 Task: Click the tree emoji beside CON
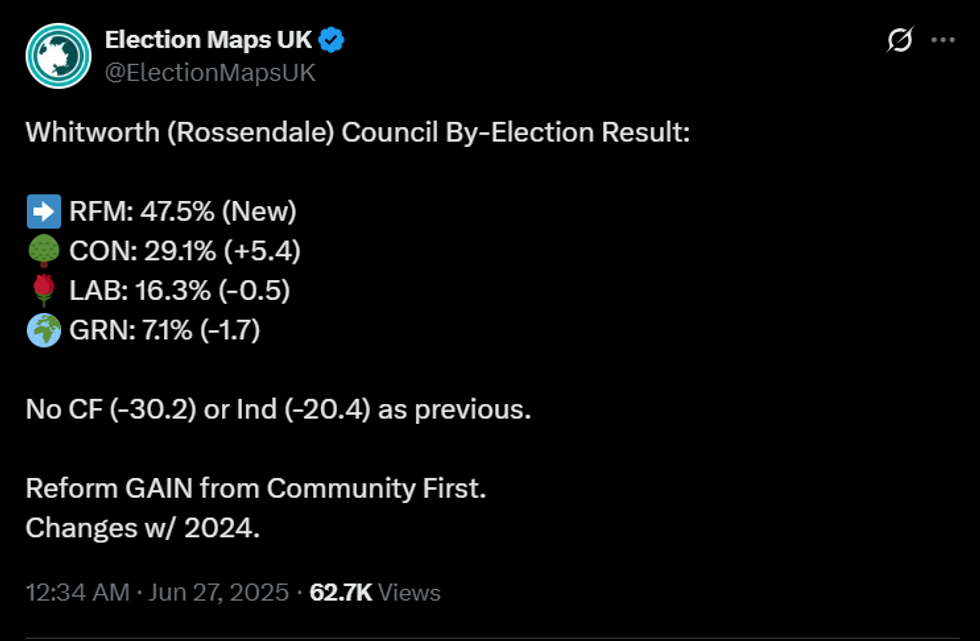[43, 251]
